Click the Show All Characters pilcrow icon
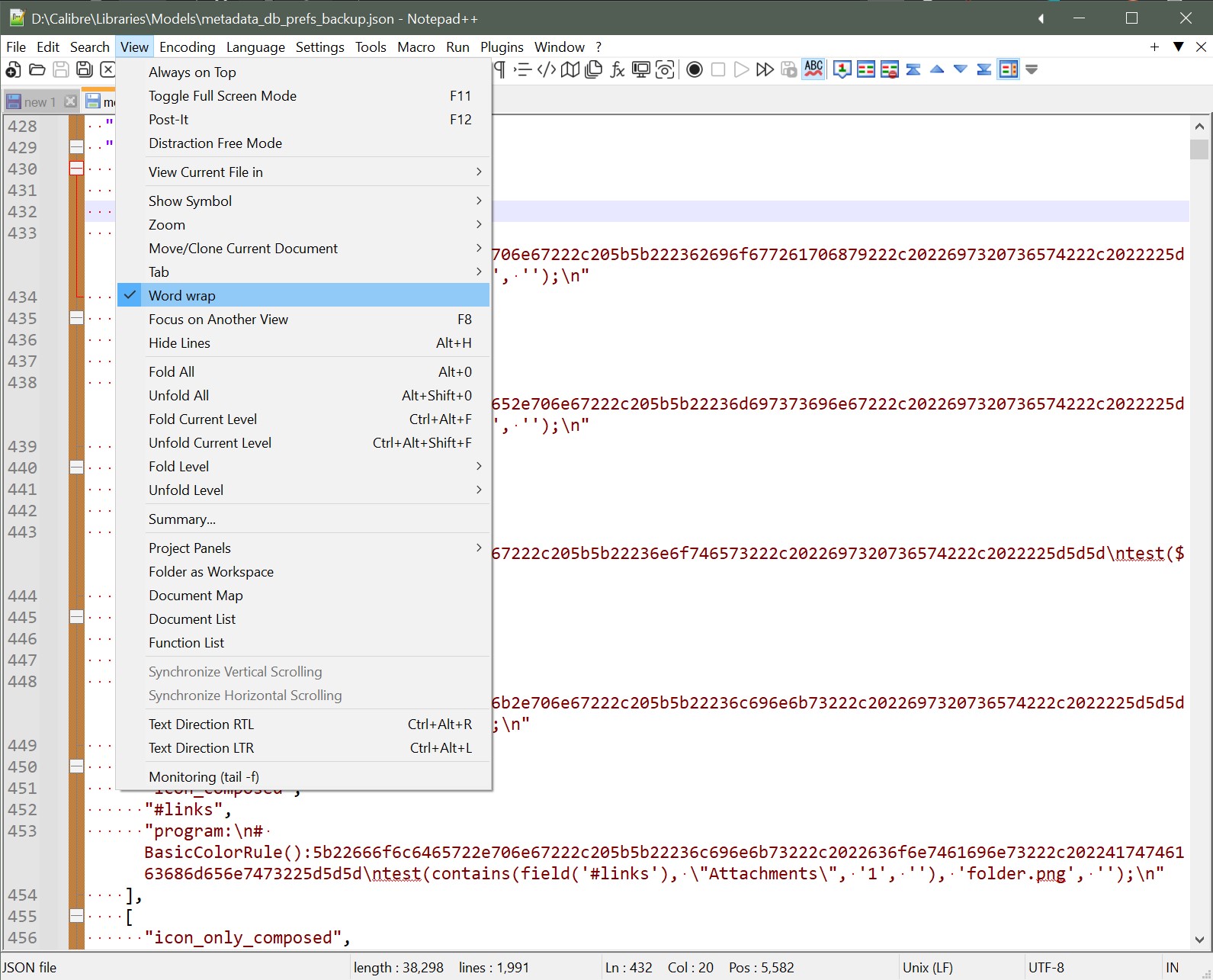 pyautogui.click(x=499, y=70)
